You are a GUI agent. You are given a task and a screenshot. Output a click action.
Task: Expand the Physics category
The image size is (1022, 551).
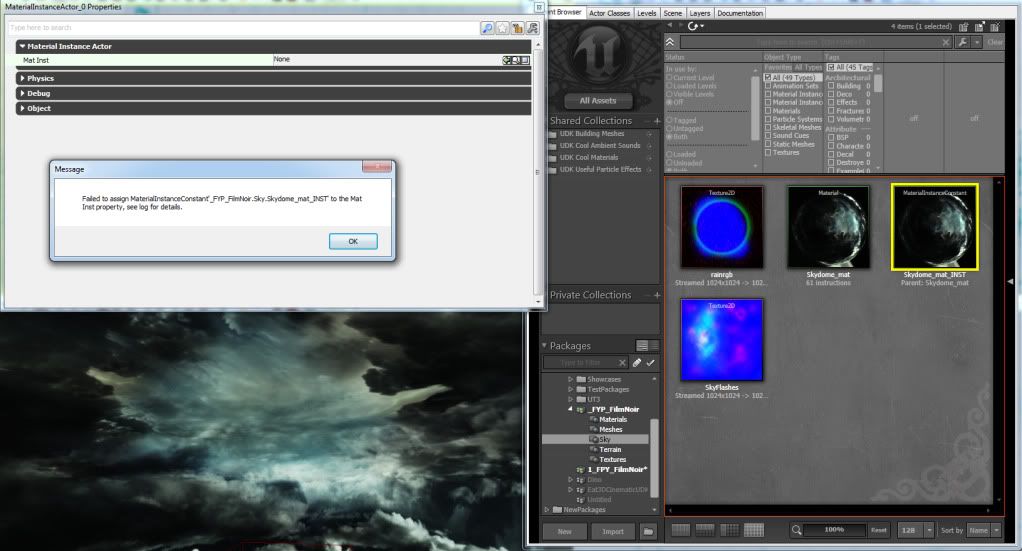click(23, 78)
